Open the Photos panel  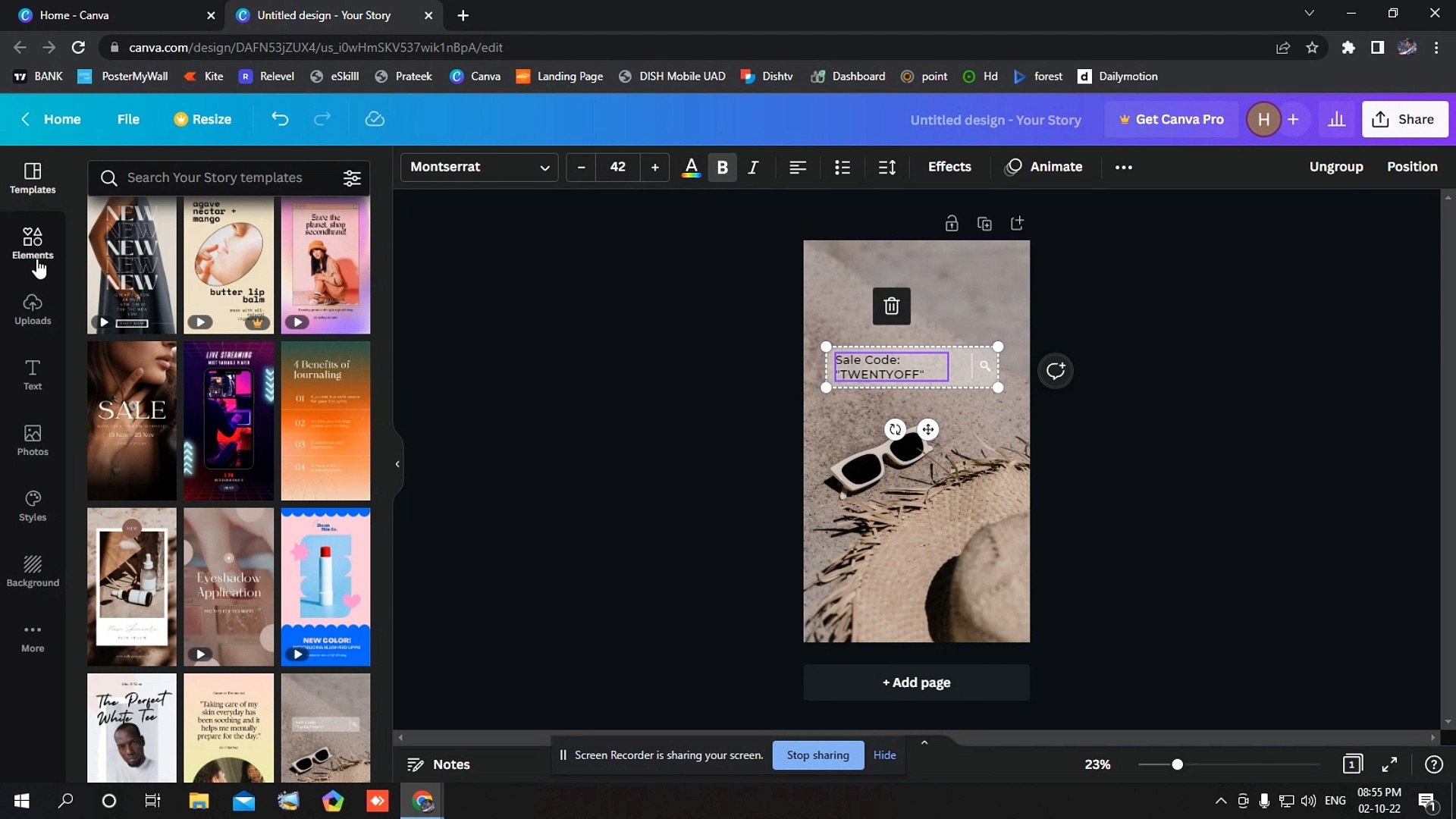[x=32, y=440]
